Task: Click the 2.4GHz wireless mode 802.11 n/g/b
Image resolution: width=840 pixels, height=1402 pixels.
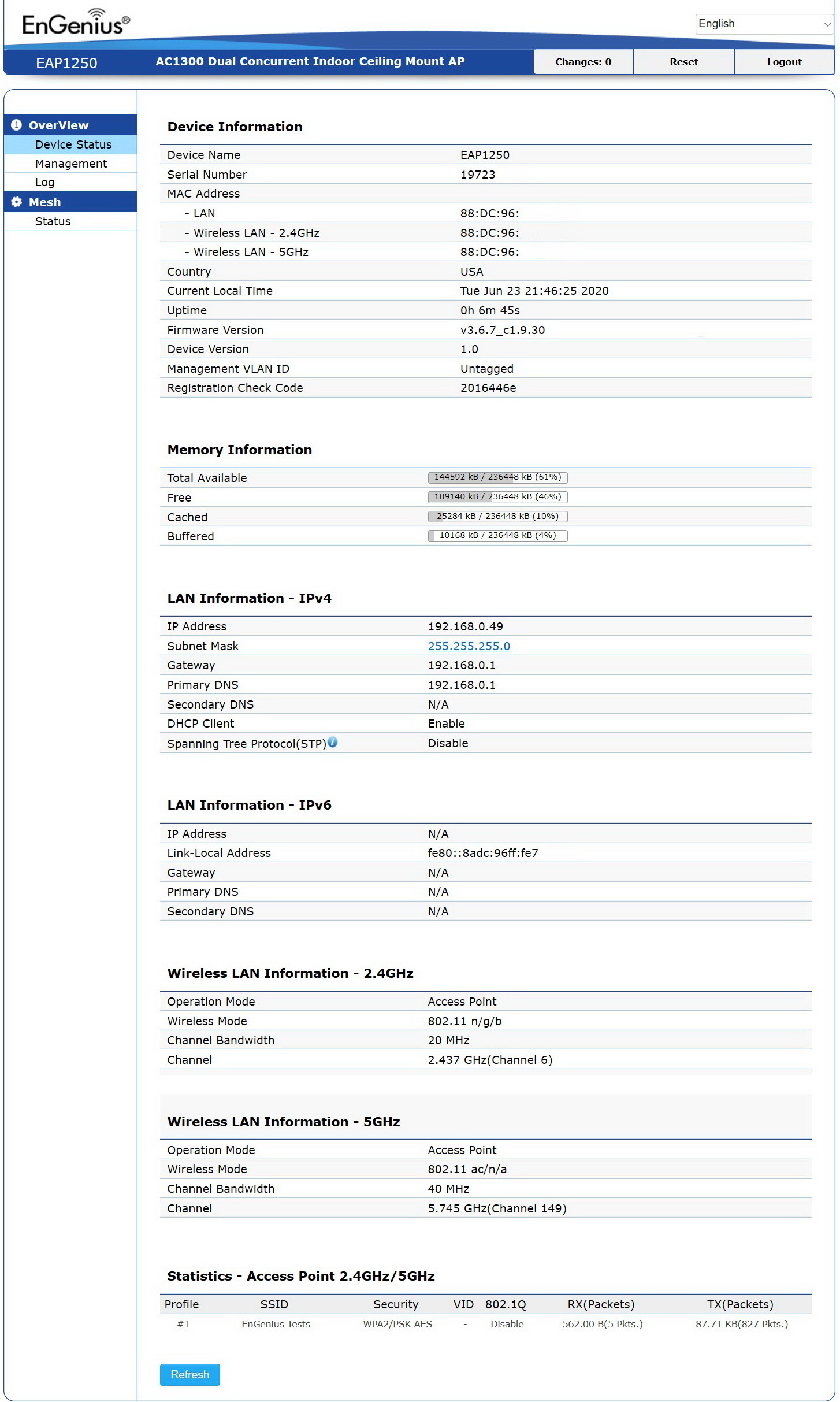Action: coord(464,1021)
